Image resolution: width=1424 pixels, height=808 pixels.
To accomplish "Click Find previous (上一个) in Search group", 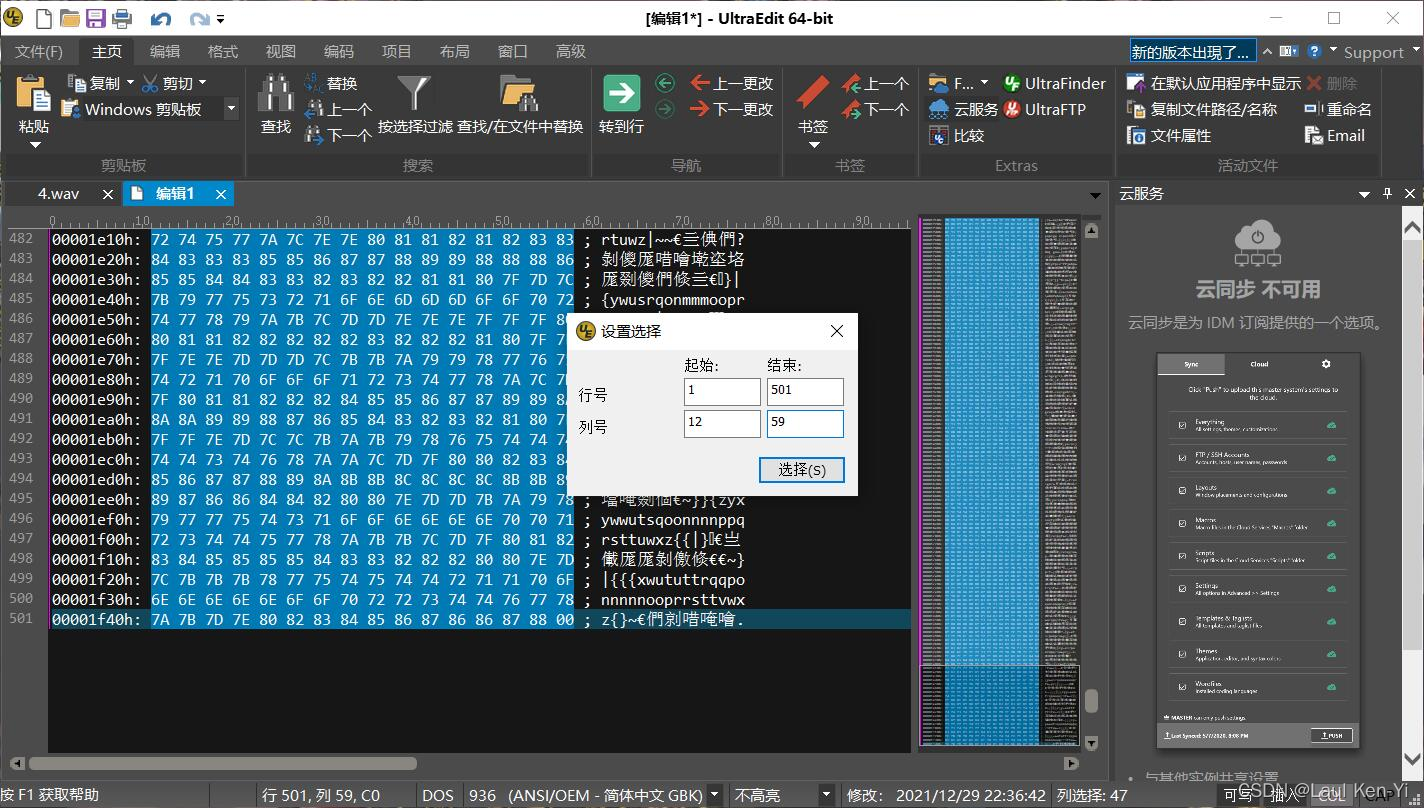I will tap(338, 109).
